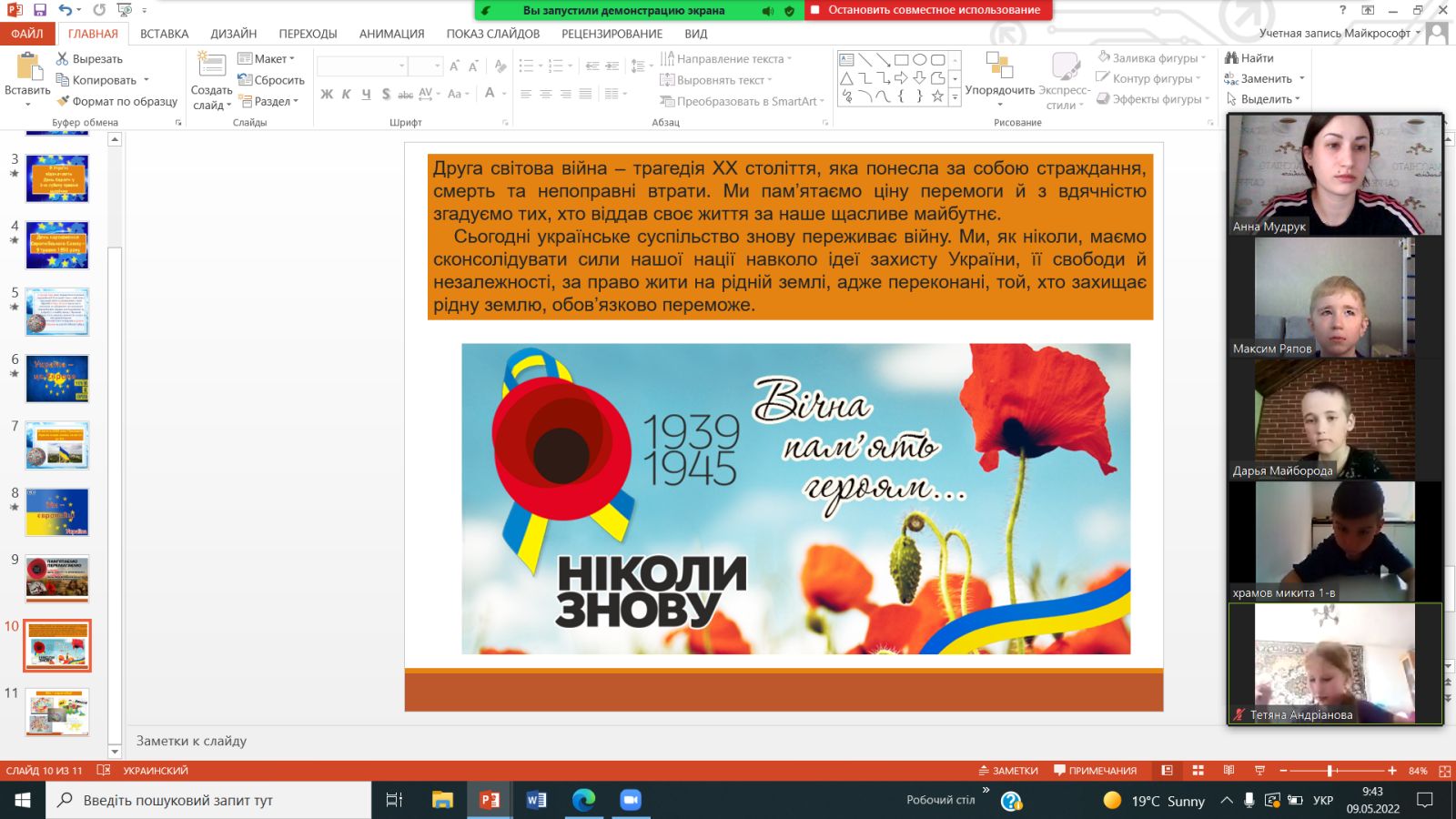Switch to ВСТАВКА tab
This screenshot has height=819, width=1456.
point(165,34)
